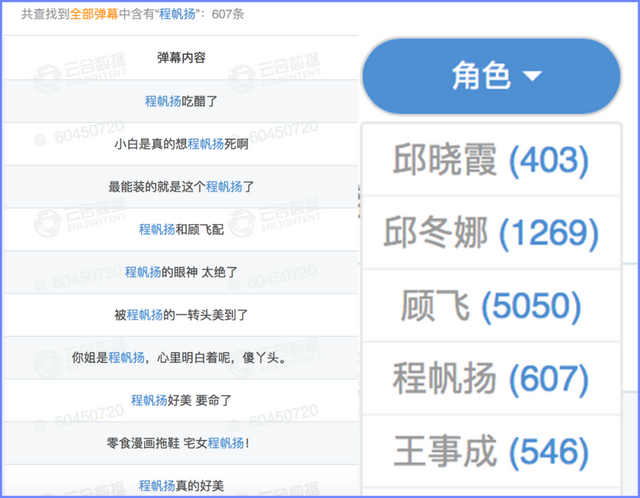This screenshot has height=498, width=640.
Task: Open the comment starting with 你姐是程帆扬
Action: 181,357
